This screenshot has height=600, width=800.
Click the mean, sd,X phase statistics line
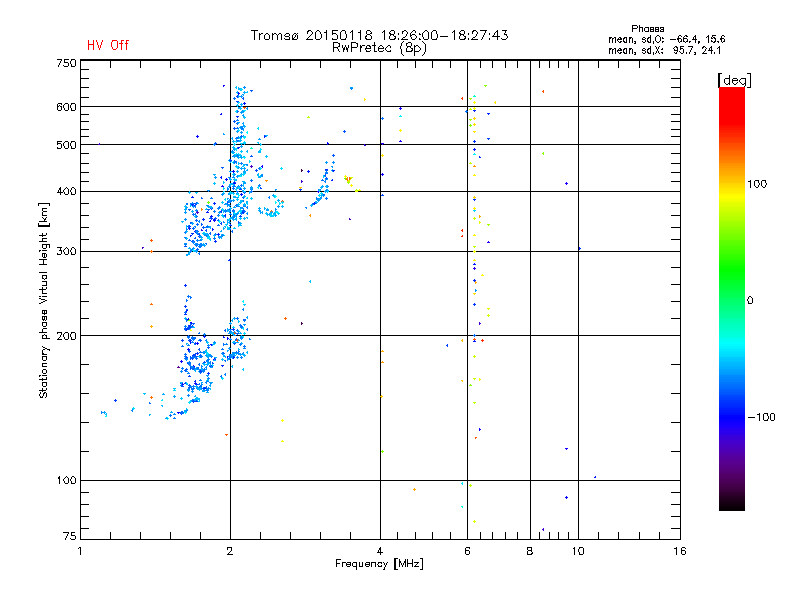click(664, 50)
